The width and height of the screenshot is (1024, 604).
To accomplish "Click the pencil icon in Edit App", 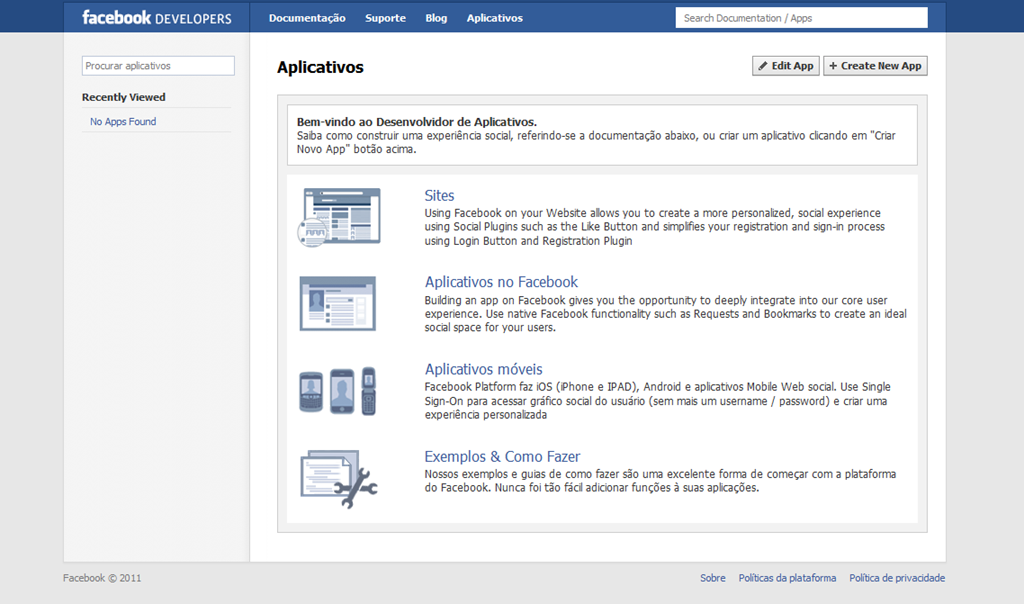I will coord(763,66).
